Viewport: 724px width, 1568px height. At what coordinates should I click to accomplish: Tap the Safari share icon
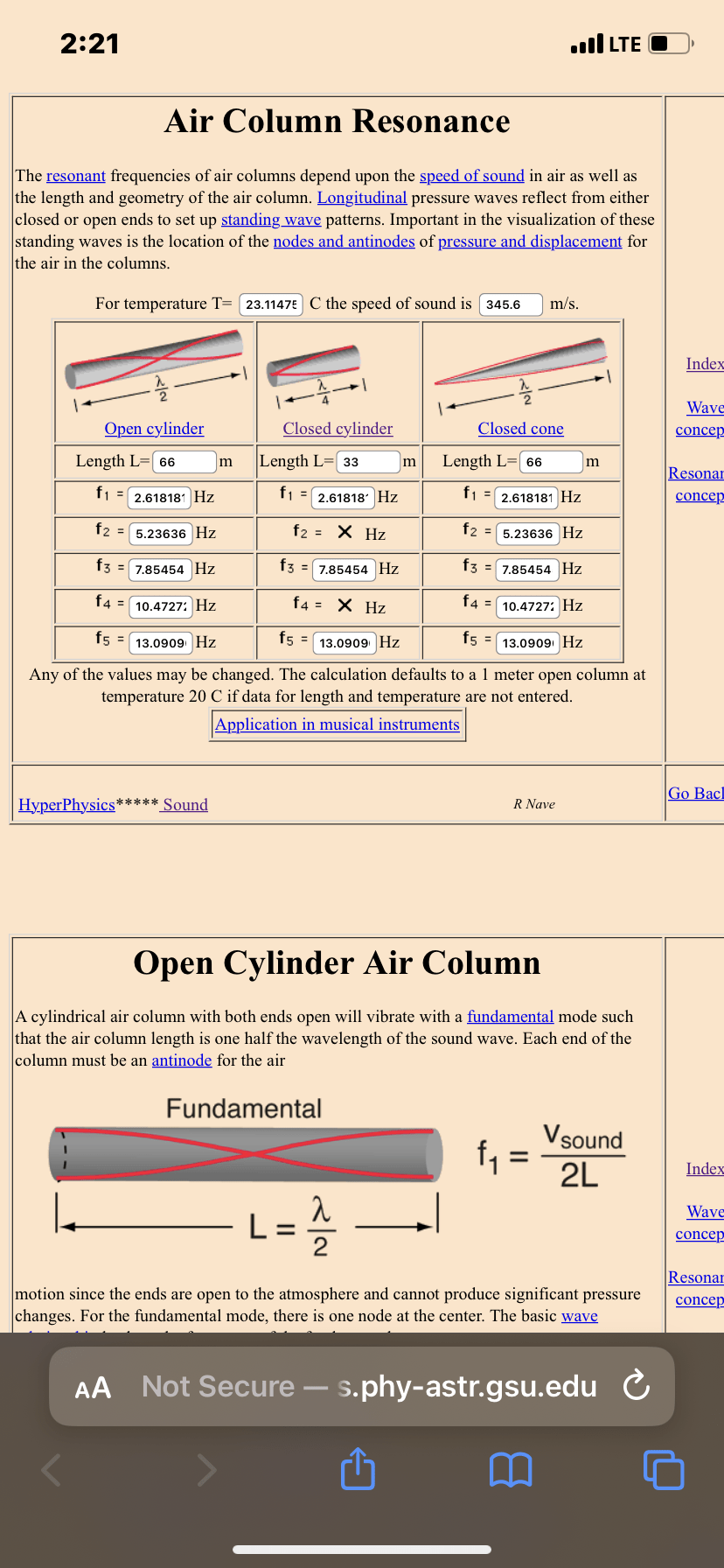pyautogui.click(x=358, y=1468)
